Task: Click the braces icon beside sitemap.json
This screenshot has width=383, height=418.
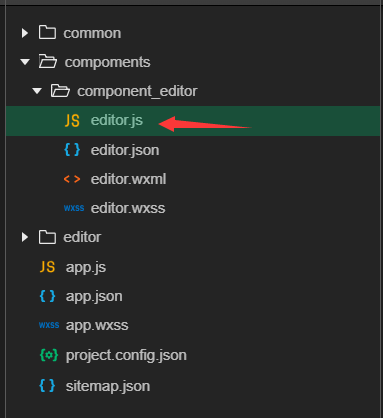Action: pos(47,386)
